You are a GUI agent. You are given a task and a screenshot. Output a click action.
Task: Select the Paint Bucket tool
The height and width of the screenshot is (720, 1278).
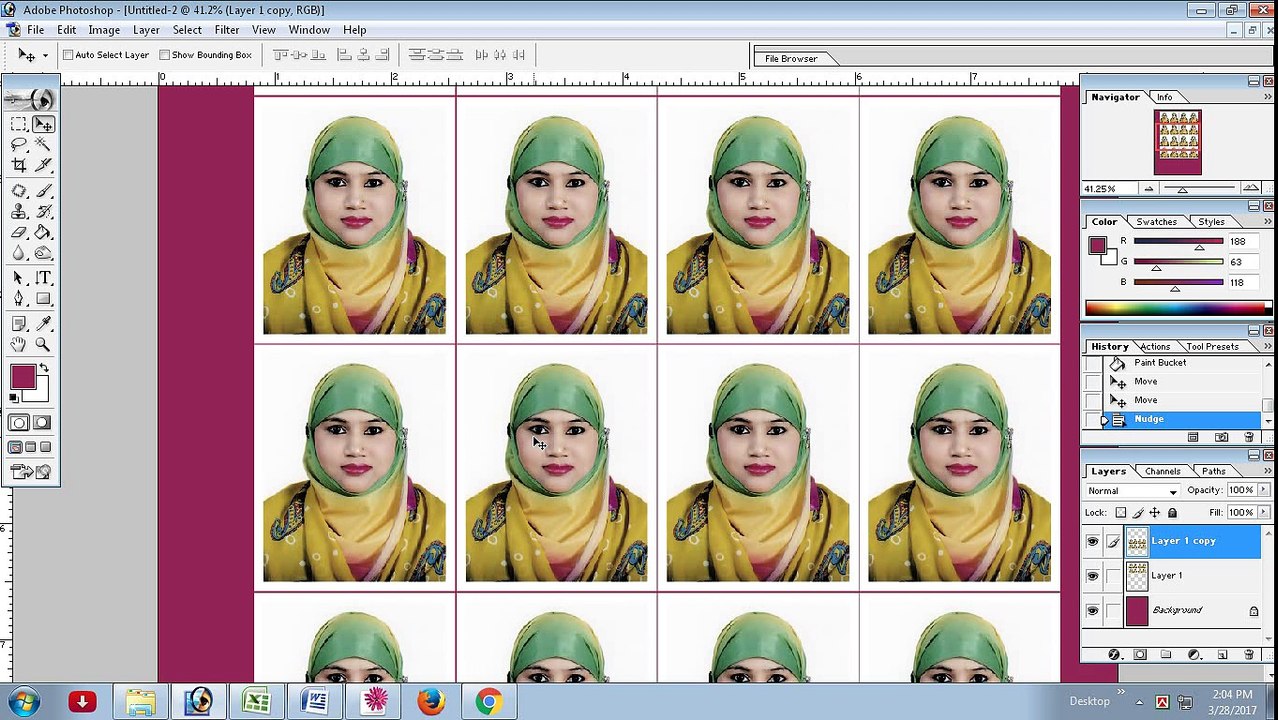(43, 232)
